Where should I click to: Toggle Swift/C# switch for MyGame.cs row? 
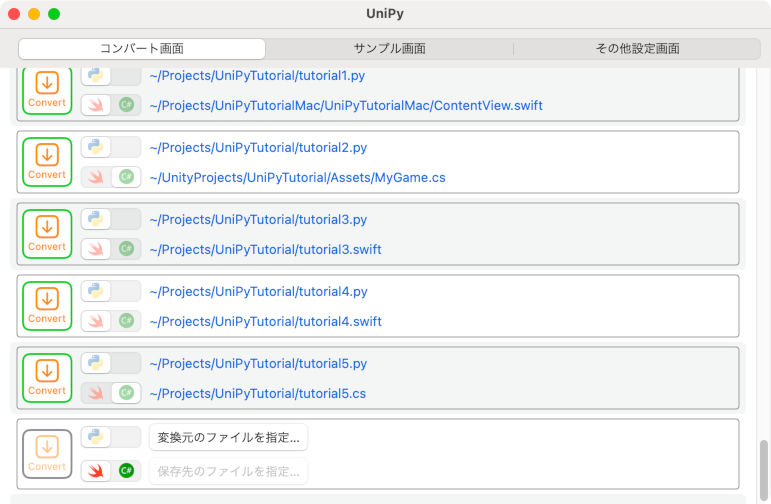click(111, 177)
